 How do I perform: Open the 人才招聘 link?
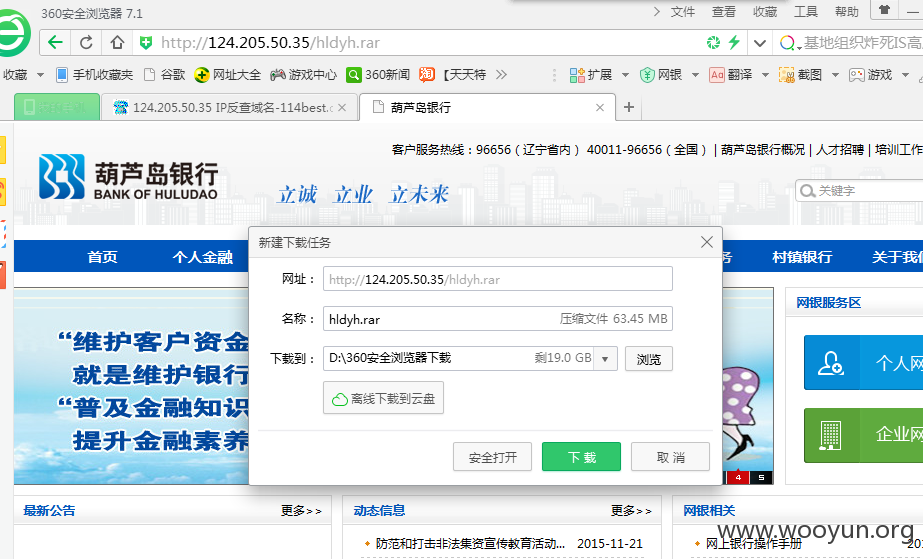pos(839,149)
